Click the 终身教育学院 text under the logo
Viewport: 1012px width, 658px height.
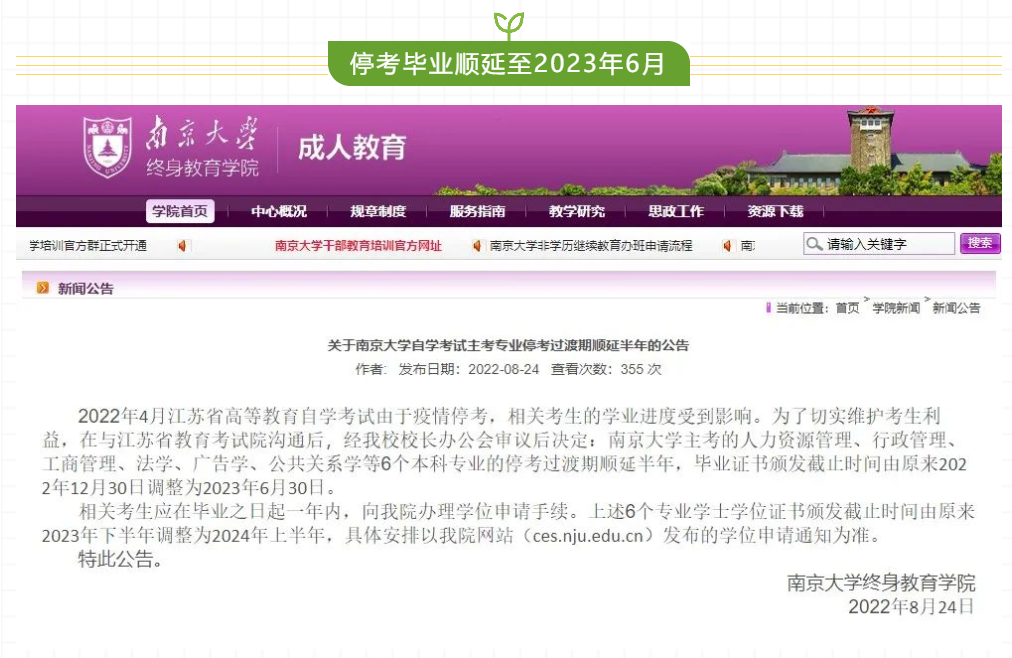(203, 168)
